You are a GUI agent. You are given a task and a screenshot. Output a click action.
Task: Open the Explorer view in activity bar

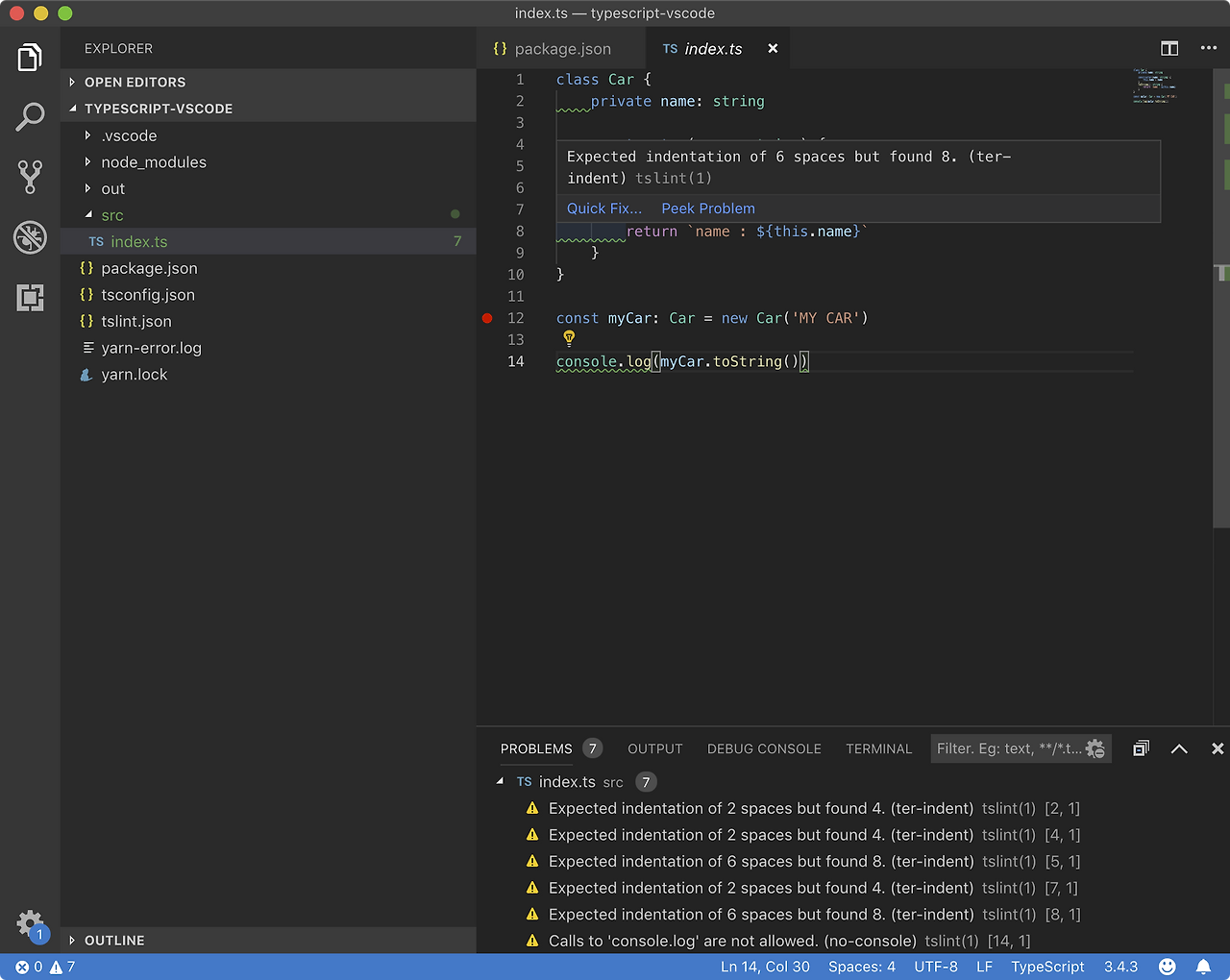(x=30, y=58)
